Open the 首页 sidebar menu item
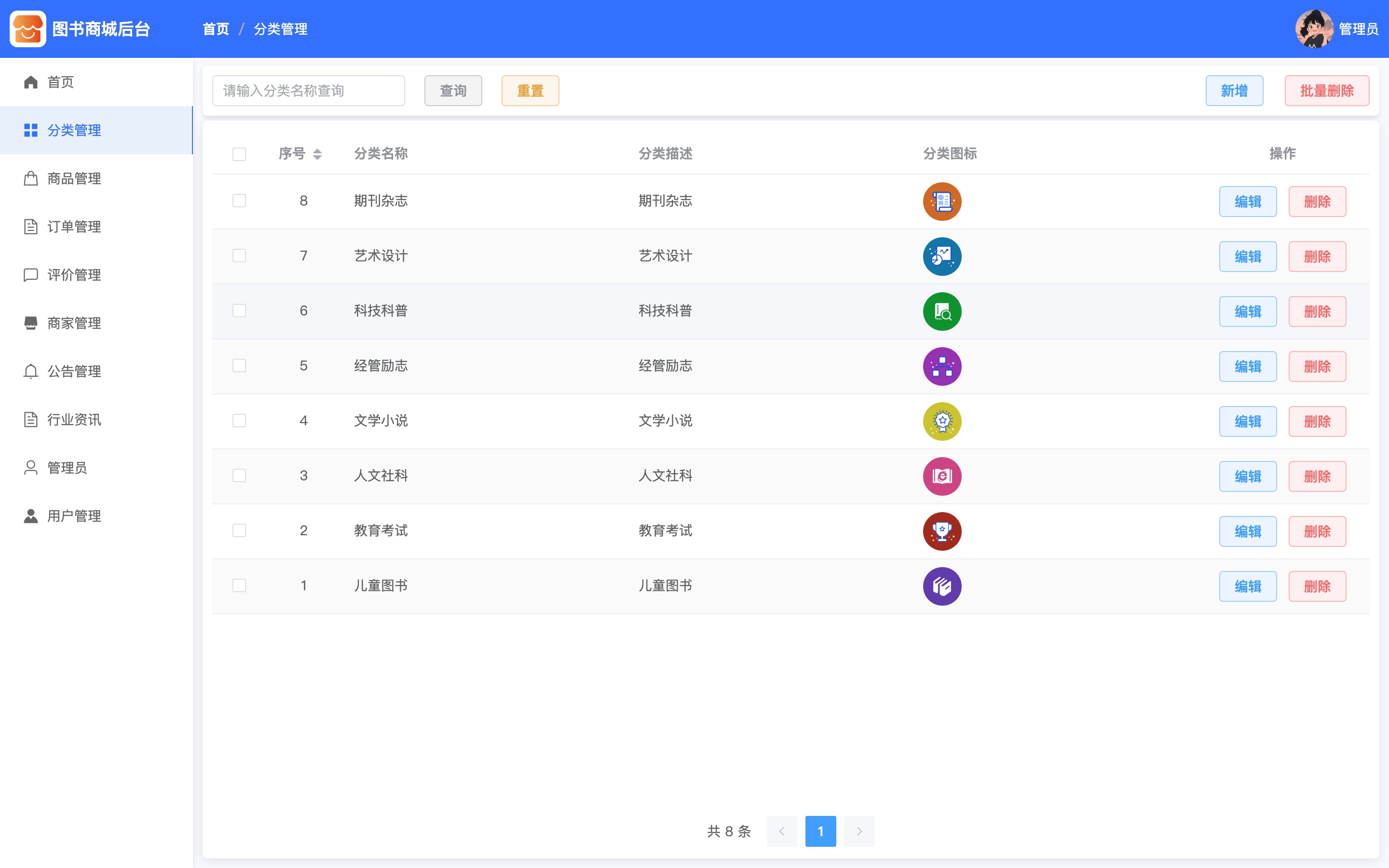 [96, 82]
